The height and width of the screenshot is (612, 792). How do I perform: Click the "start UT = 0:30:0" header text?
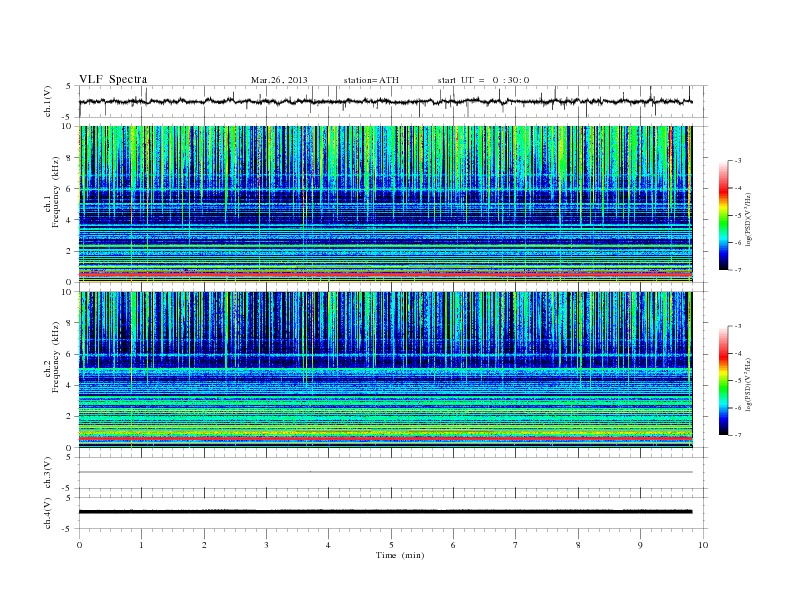(x=483, y=80)
